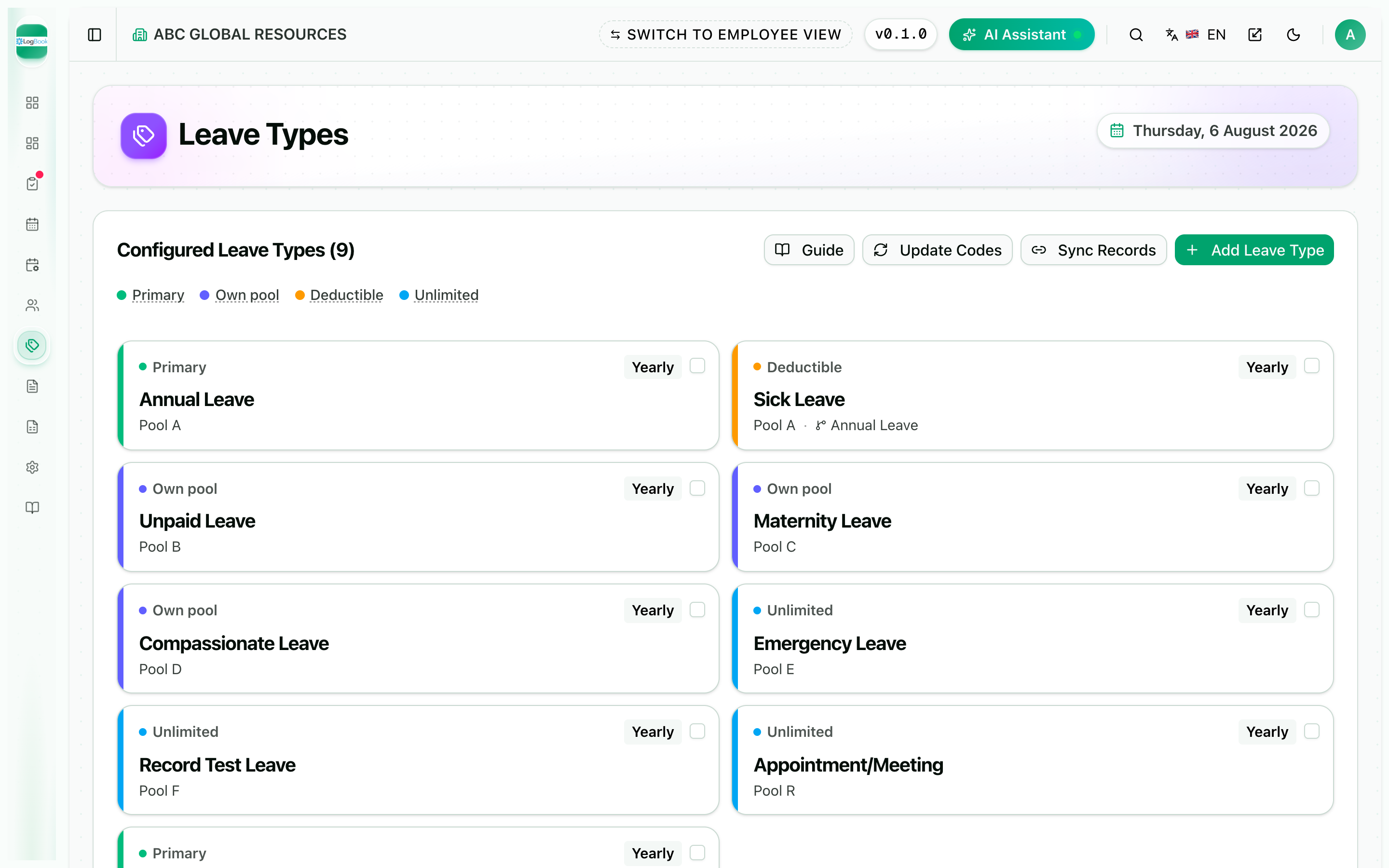
Task: Check the Sick Leave card checkbox
Action: coord(1311,366)
